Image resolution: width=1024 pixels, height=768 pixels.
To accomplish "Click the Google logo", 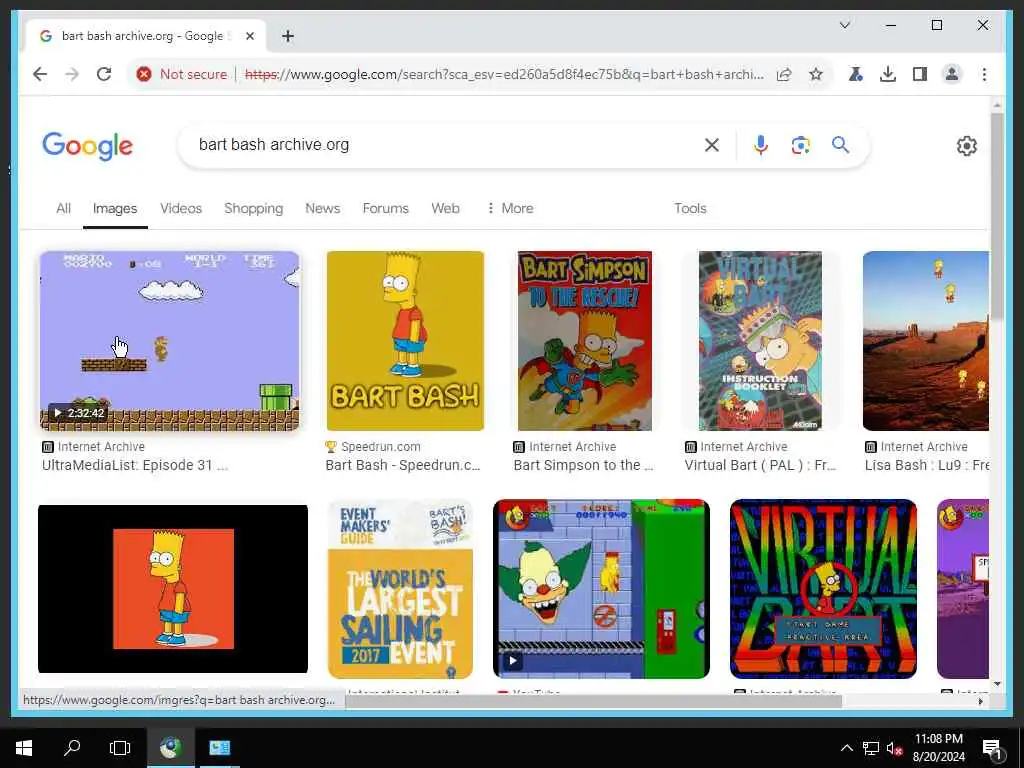I will point(88,145).
